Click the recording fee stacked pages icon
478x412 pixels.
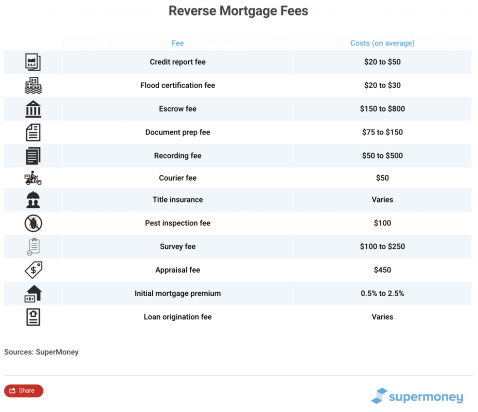tap(33, 156)
